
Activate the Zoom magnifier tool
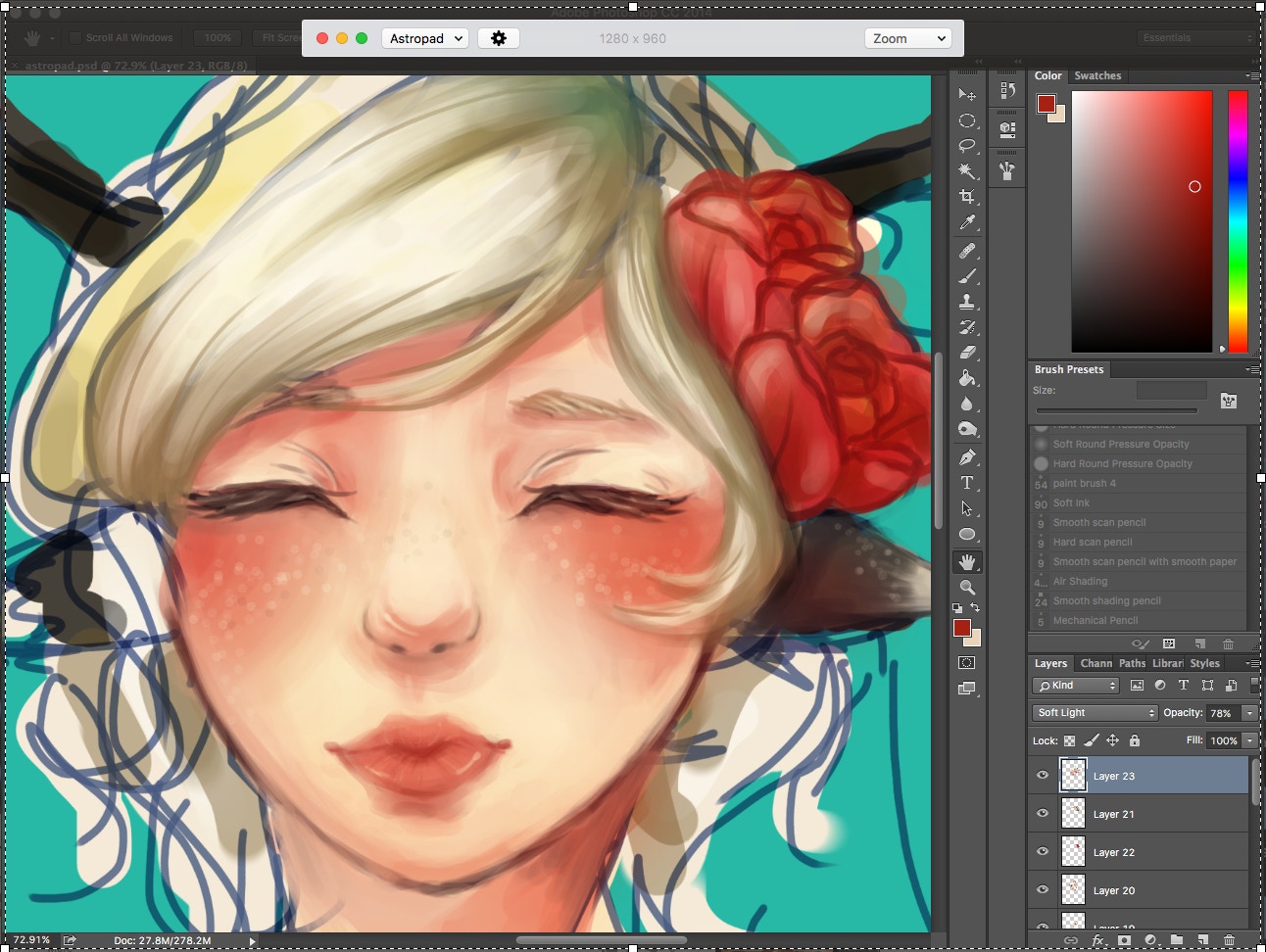point(967,588)
